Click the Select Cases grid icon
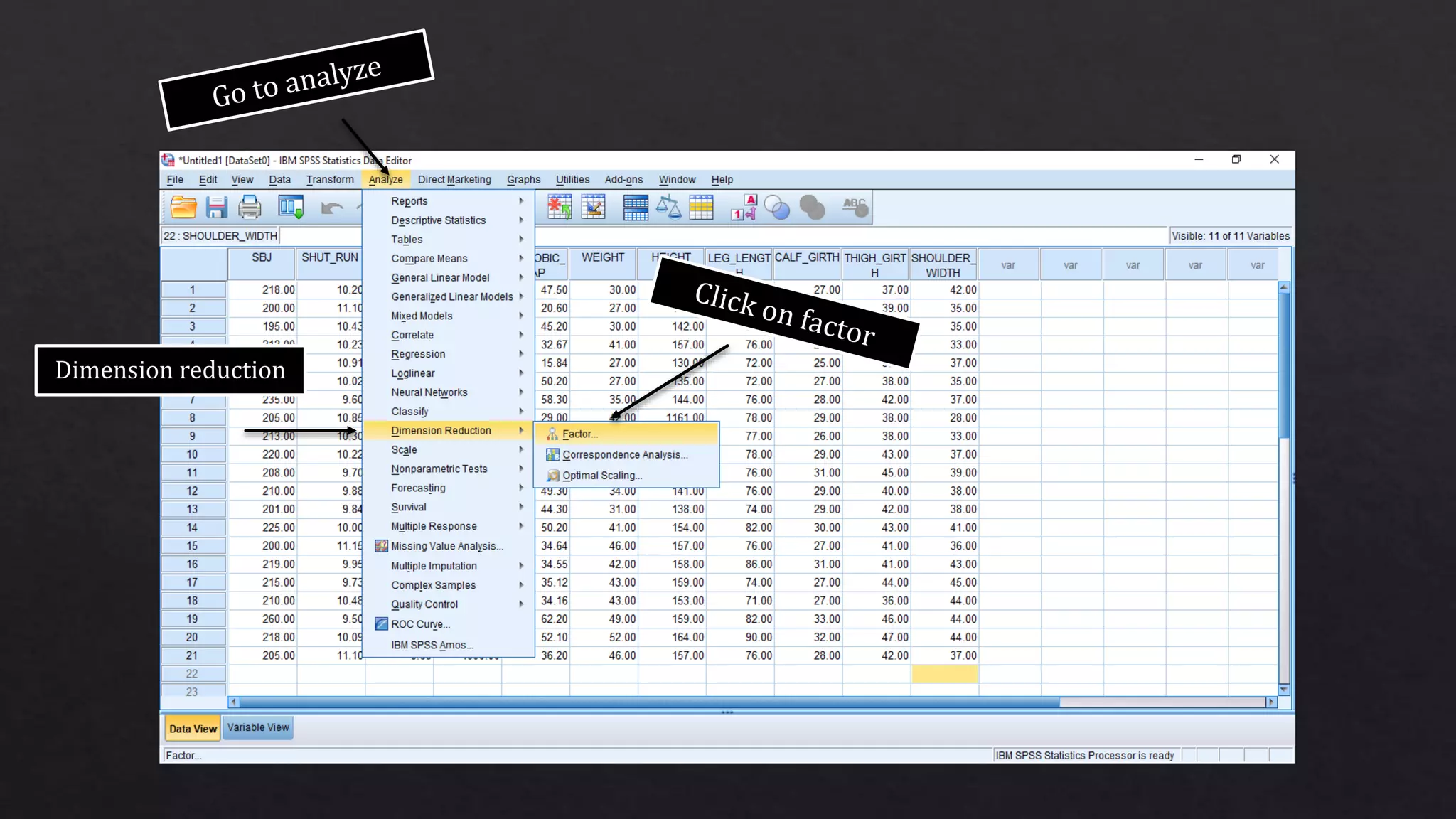The image size is (1456, 819). (x=701, y=208)
